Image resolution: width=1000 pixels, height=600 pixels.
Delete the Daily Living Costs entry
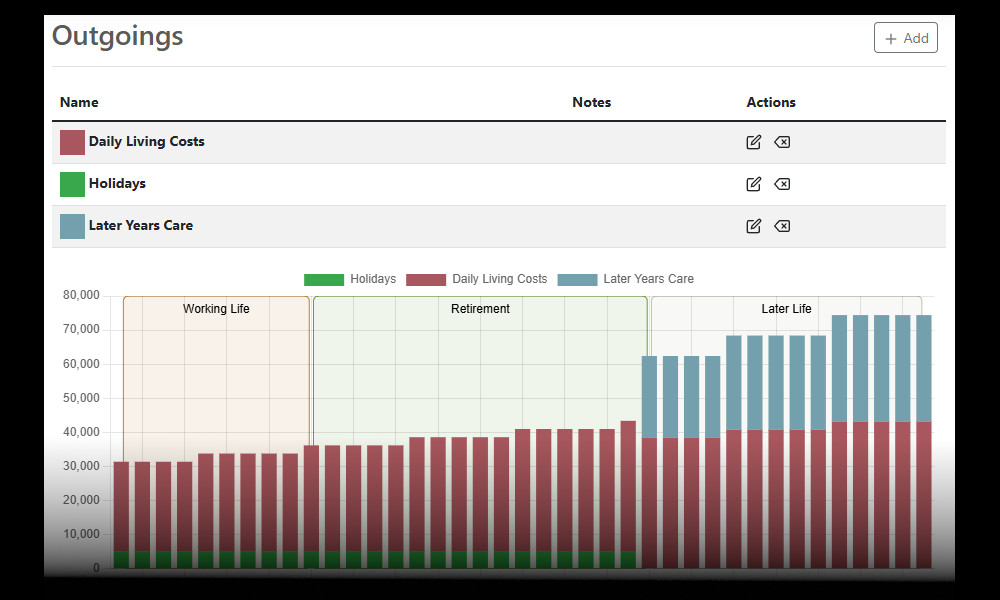click(x=782, y=142)
